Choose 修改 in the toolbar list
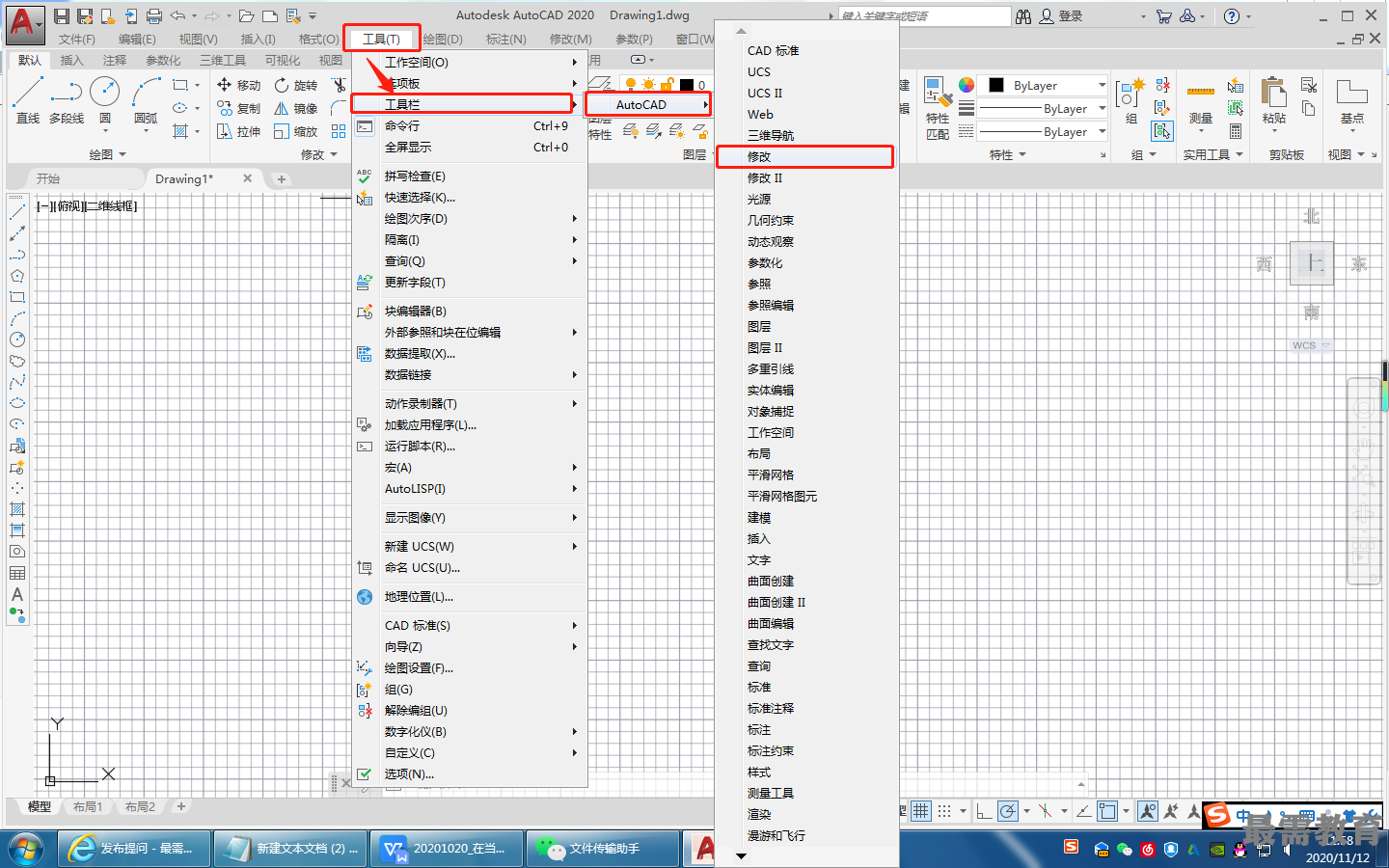1389x868 pixels. point(804,156)
